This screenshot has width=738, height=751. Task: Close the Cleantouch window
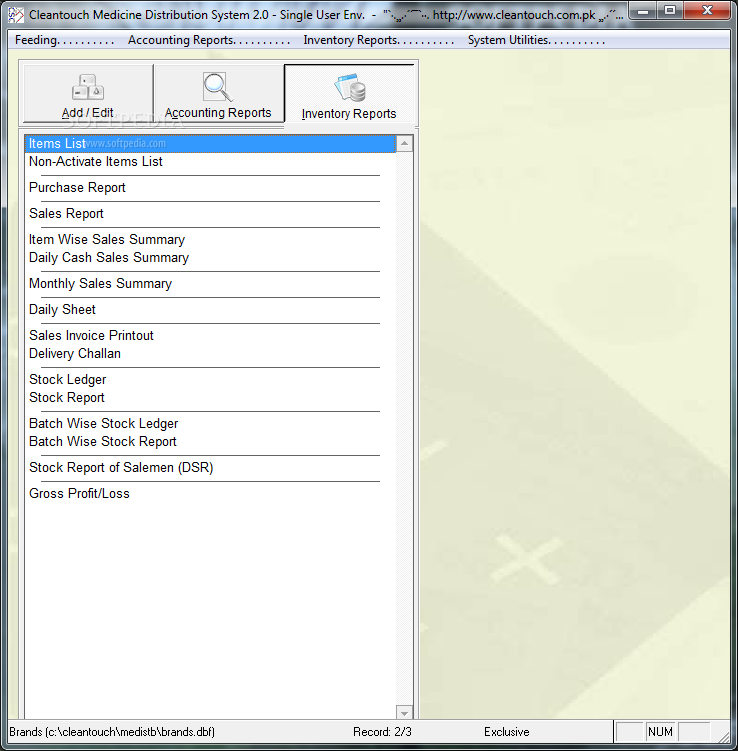point(707,11)
